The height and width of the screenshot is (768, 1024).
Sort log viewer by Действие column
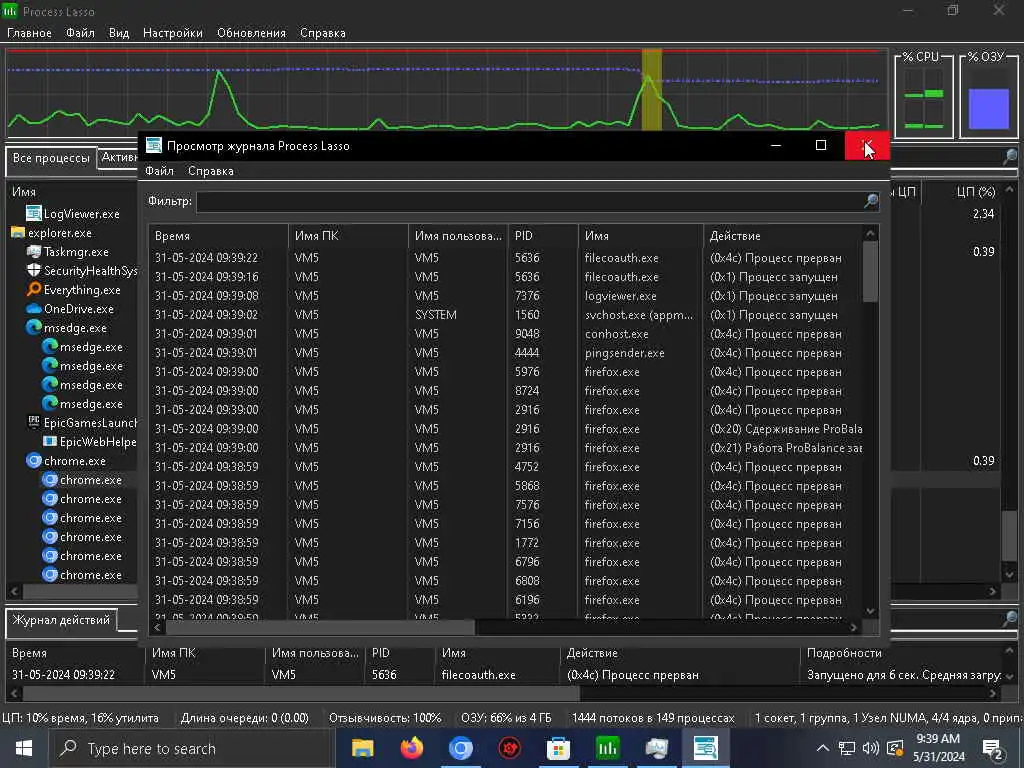click(x=783, y=236)
